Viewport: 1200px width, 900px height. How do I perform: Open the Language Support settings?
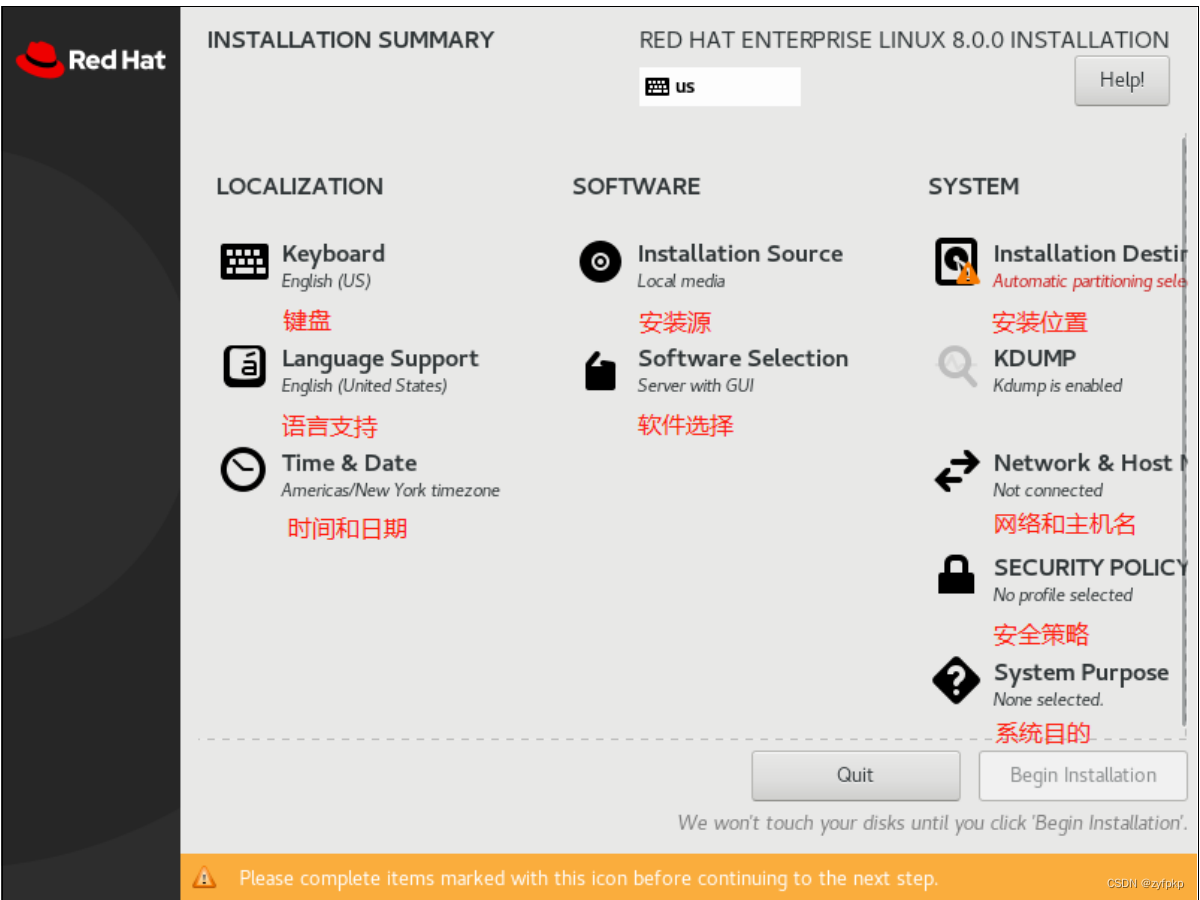(380, 359)
